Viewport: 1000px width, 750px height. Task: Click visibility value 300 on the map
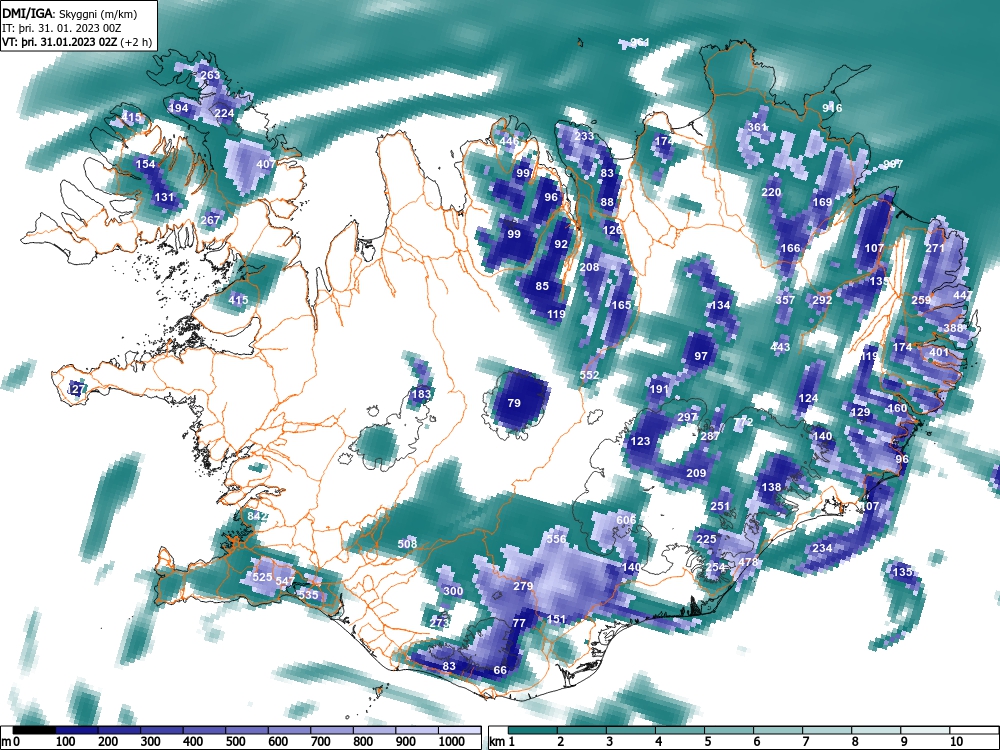(x=453, y=591)
